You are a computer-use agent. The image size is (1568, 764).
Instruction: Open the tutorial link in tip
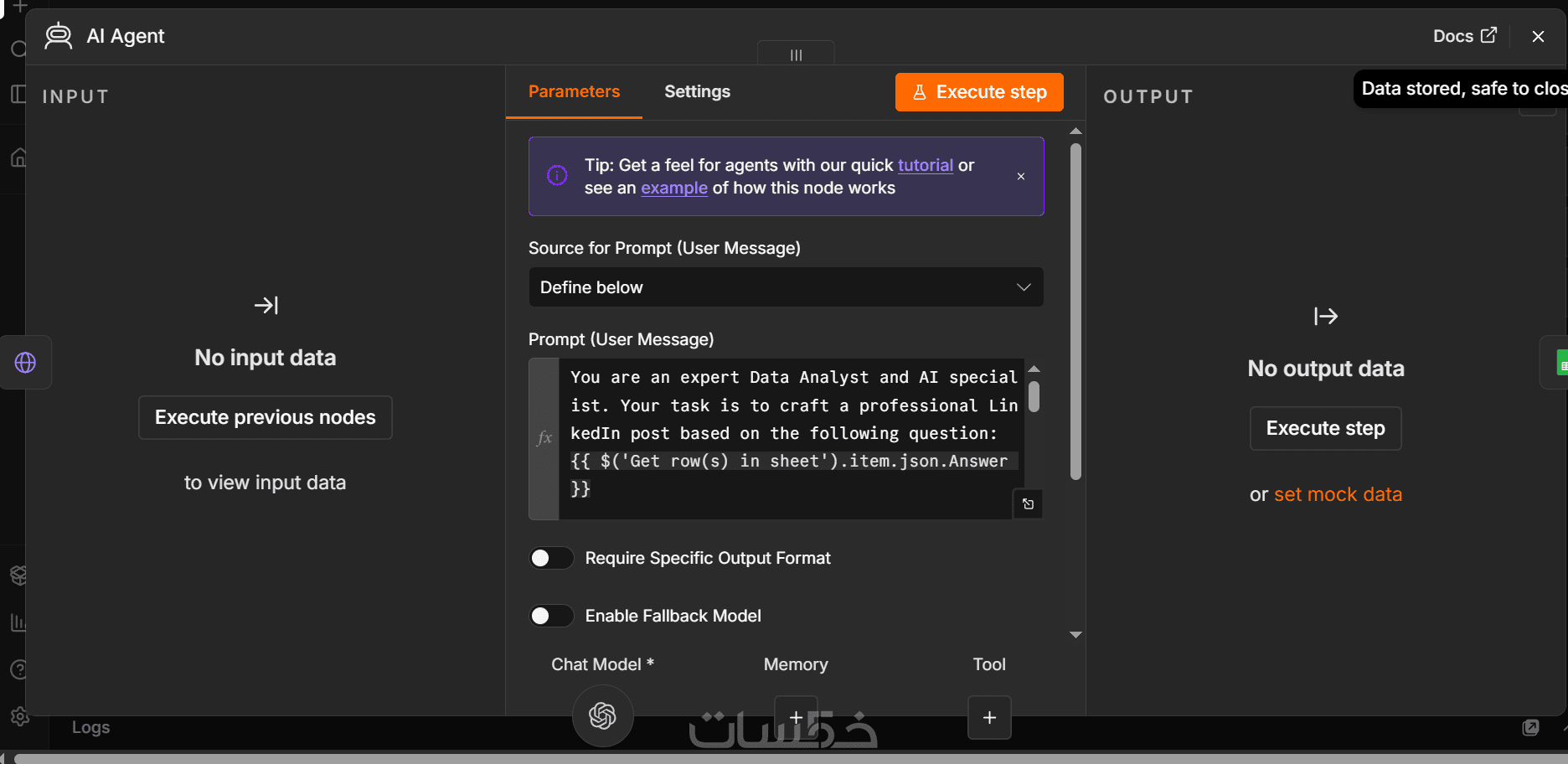point(925,165)
